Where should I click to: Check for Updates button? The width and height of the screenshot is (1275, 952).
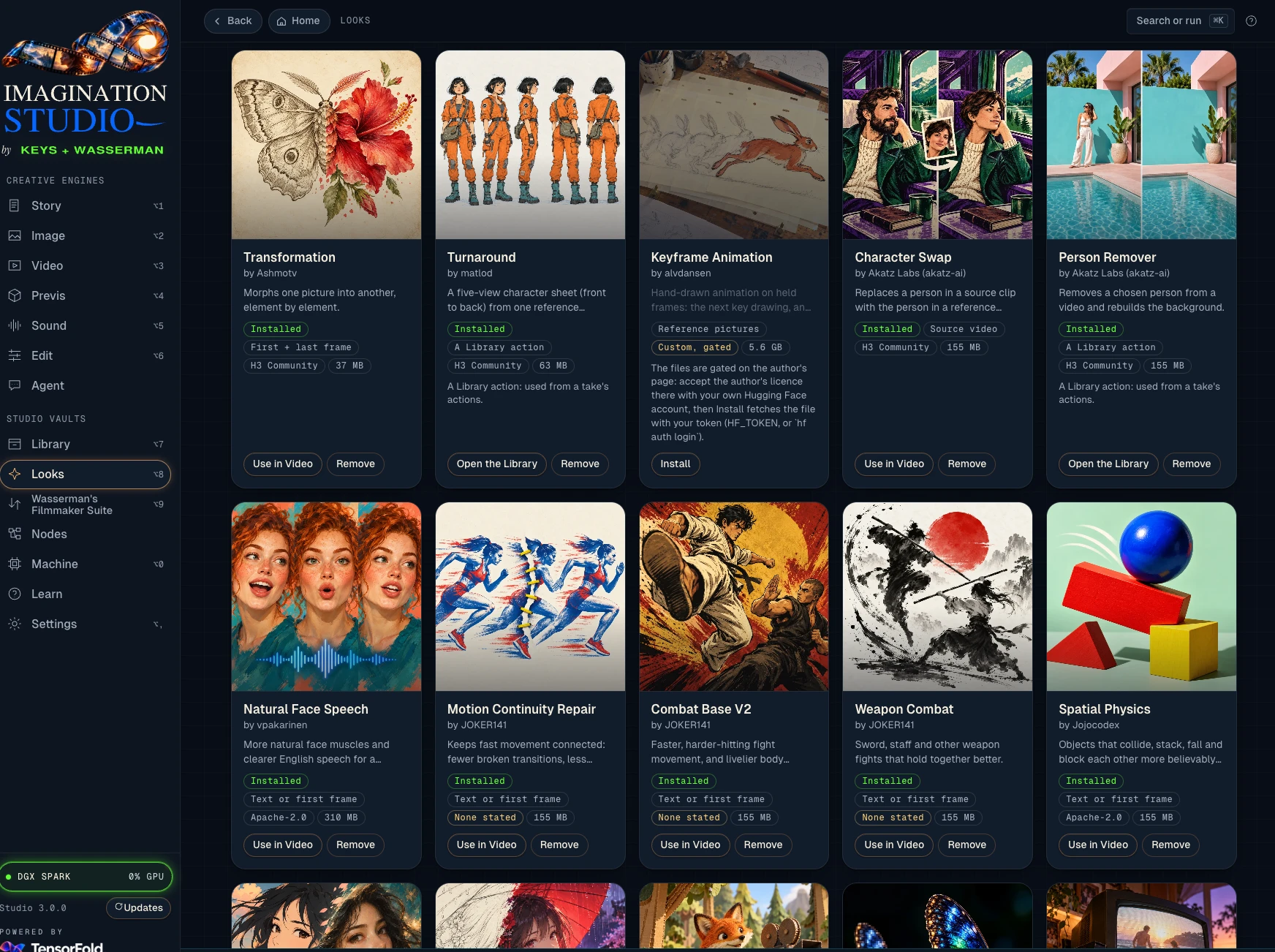pyautogui.click(x=139, y=907)
